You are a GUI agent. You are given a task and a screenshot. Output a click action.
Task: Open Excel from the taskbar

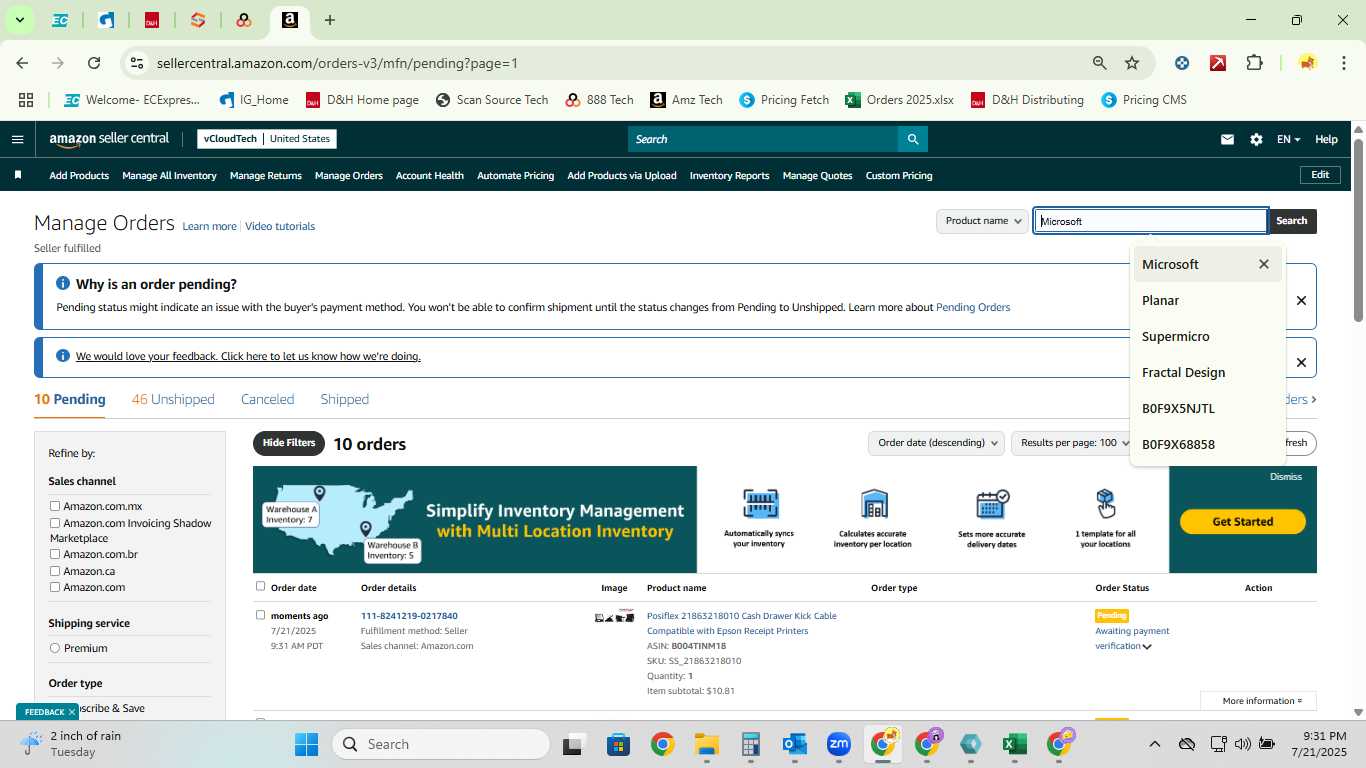(x=1014, y=744)
